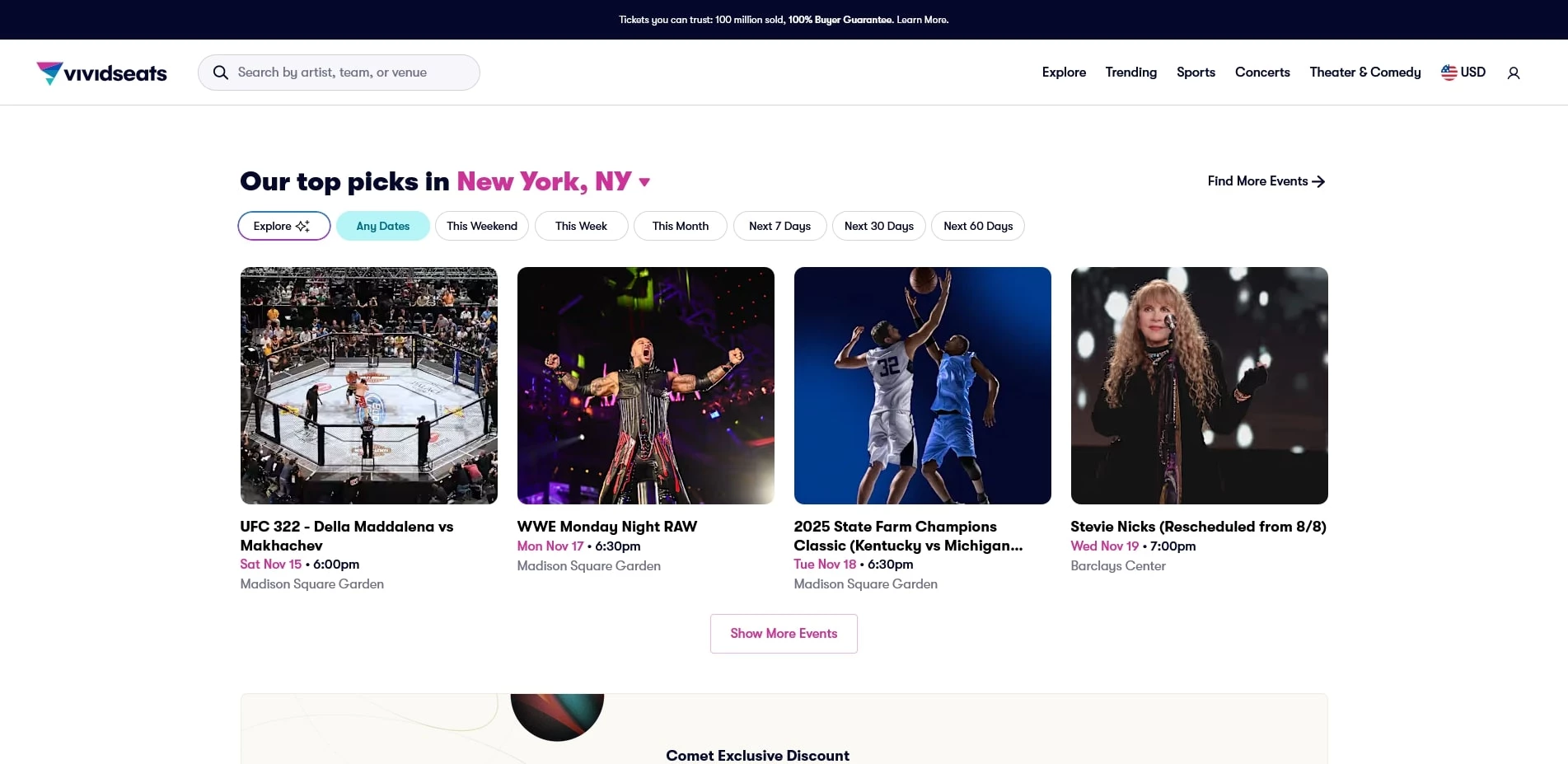The width and height of the screenshot is (1568, 764).
Task: Click the Show More Events button
Action: tap(783, 634)
